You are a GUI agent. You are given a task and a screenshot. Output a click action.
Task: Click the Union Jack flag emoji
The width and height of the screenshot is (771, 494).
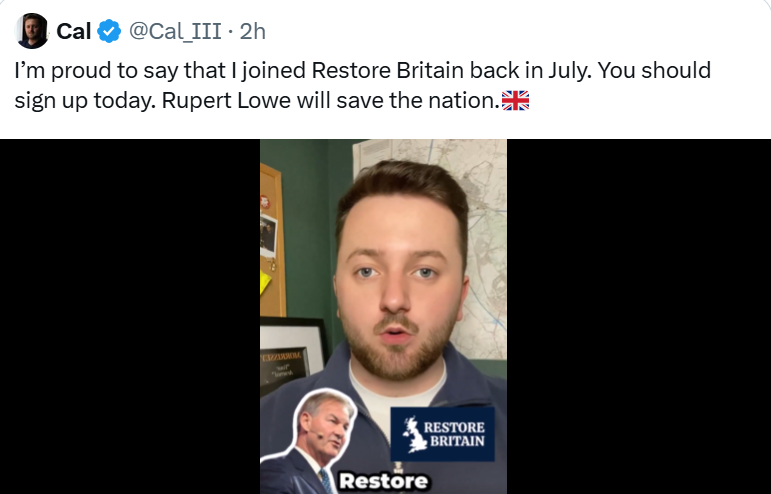coord(515,100)
